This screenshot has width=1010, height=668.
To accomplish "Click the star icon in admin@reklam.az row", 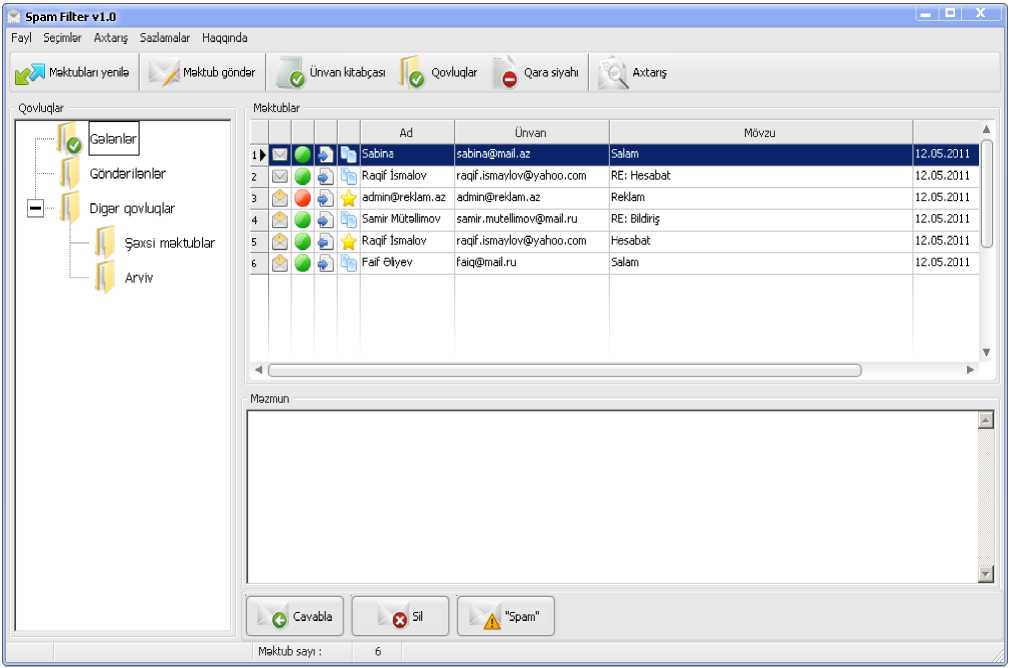I will tap(348, 198).
